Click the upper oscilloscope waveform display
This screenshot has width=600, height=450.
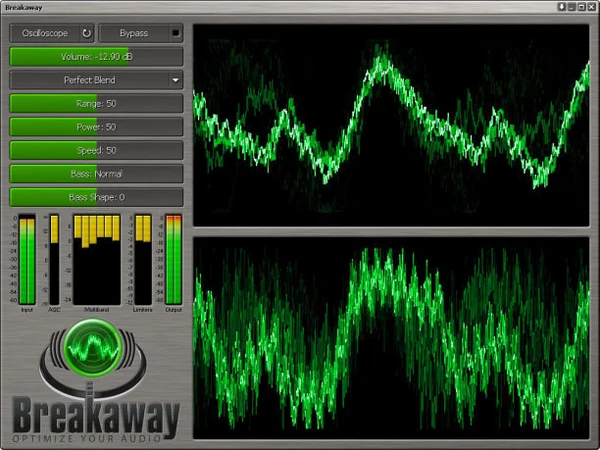tap(391, 125)
